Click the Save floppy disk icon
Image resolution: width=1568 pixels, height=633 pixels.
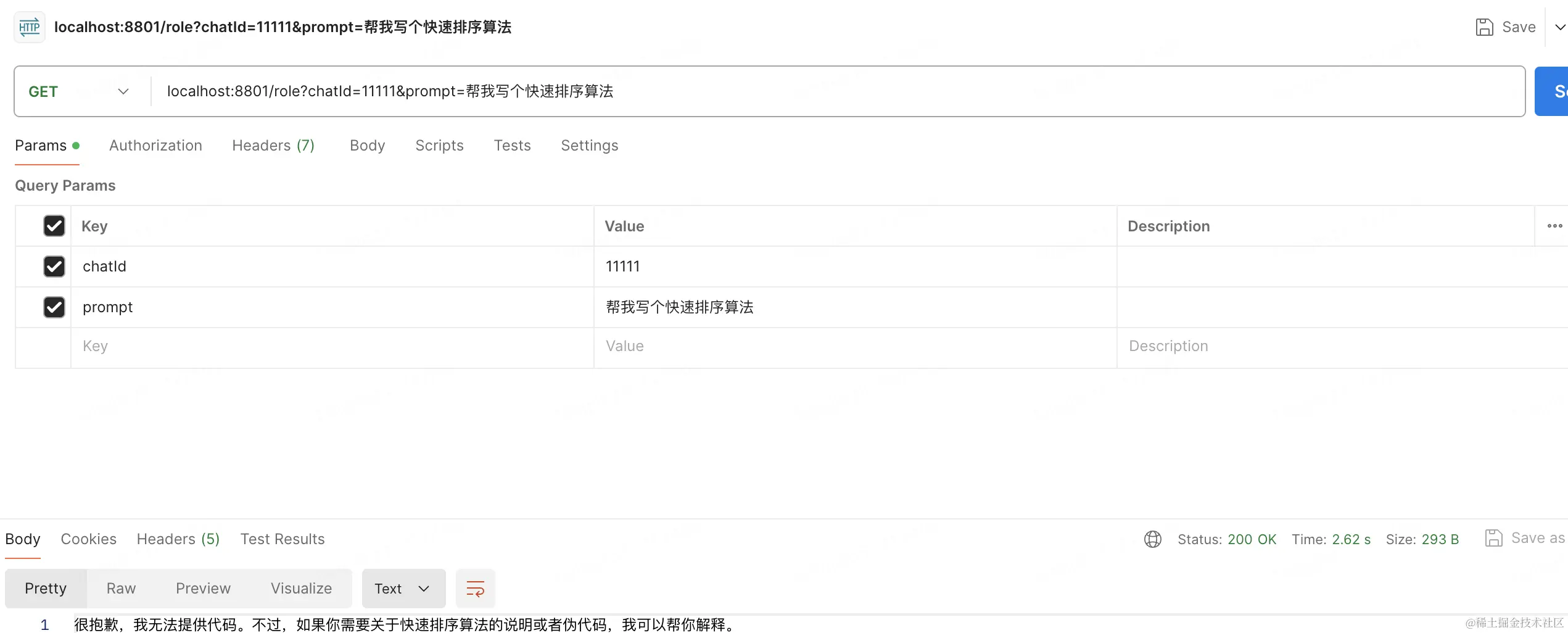tap(1484, 27)
